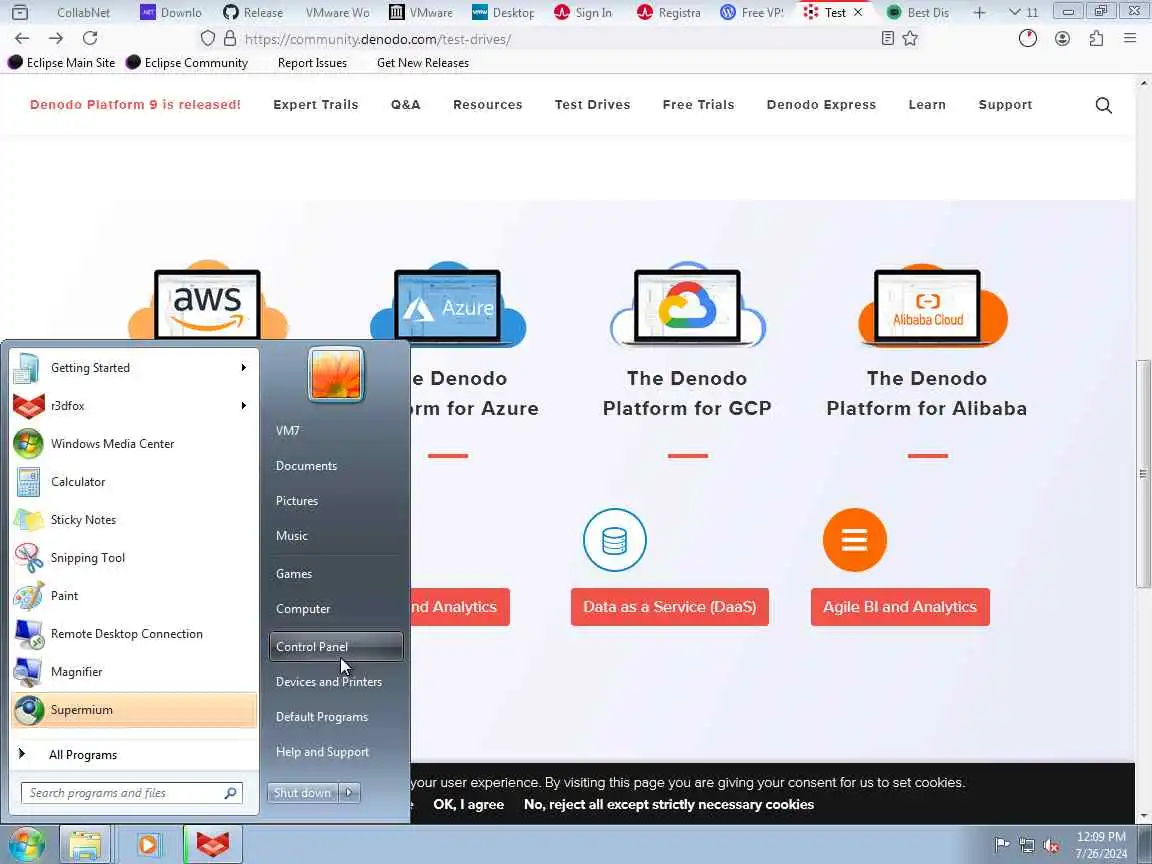1152x864 pixels.
Task: Click the muted volume tray icon
Action: tap(1051, 845)
